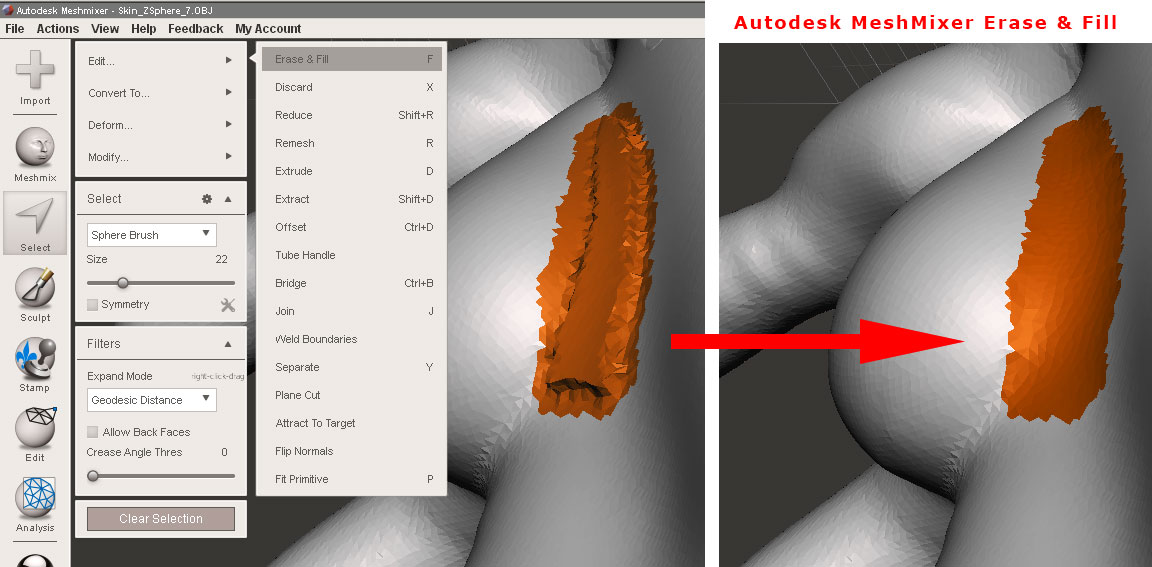This screenshot has height=567, width=1152.
Task: Collapse the Filters panel triangle
Action: coord(228,344)
